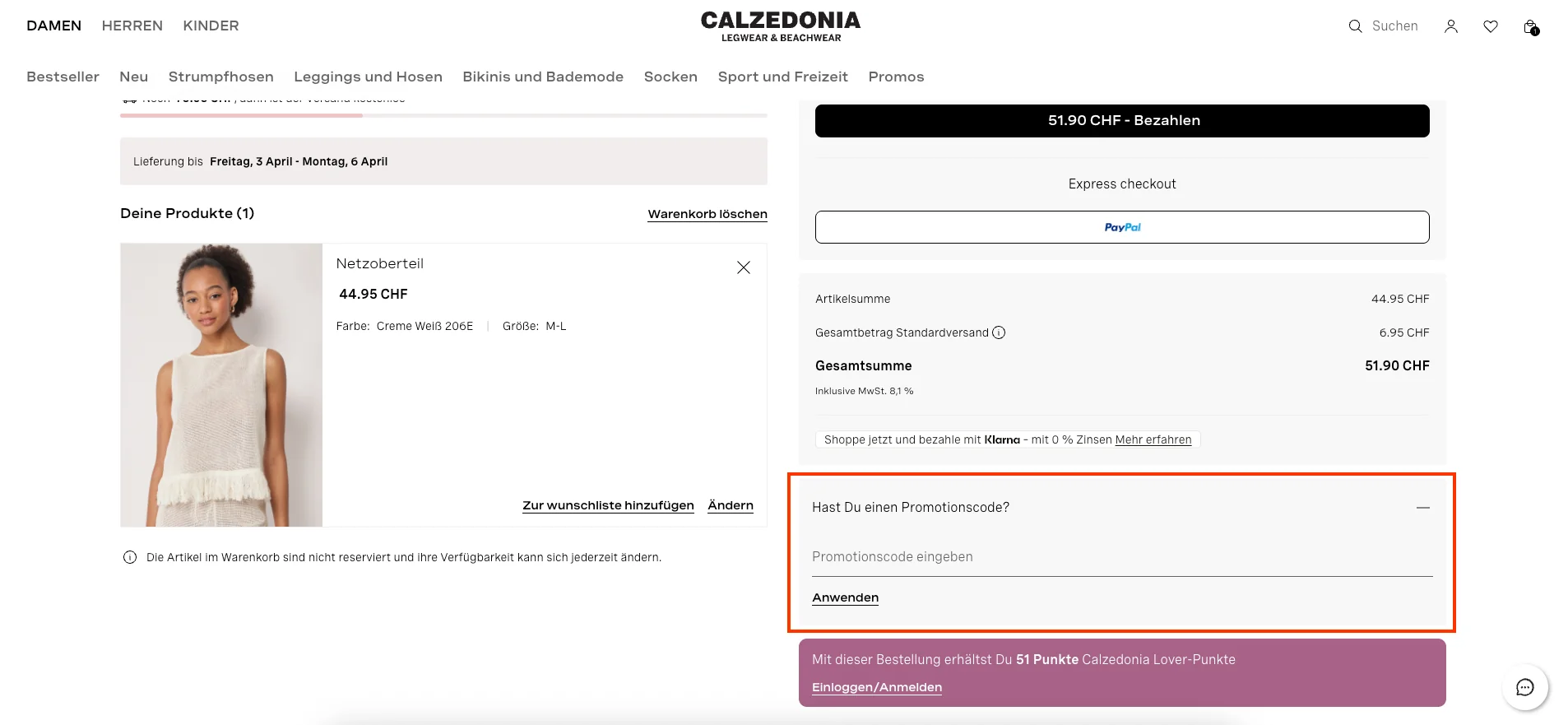The width and height of the screenshot is (1568, 725).
Task: Switch to Bikinis und Bademode category
Action: [542, 77]
